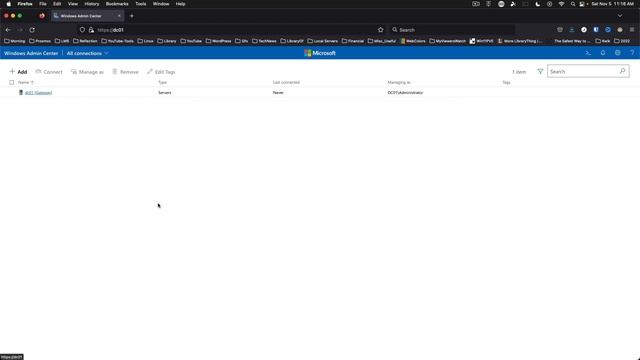The image size is (640, 360).
Task: Sort by the Managing as column header
Action: click(399, 82)
